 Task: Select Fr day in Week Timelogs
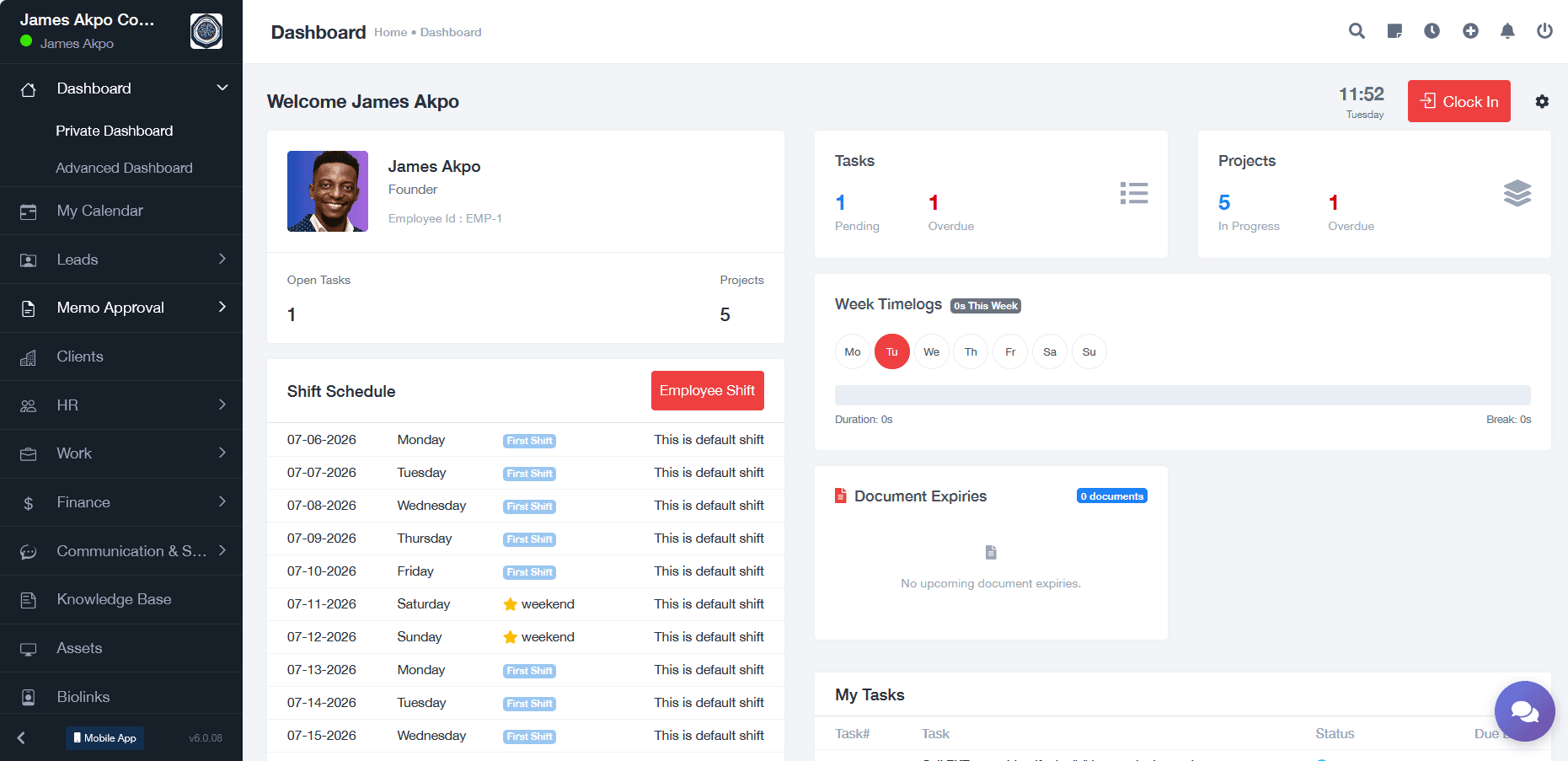click(1010, 351)
